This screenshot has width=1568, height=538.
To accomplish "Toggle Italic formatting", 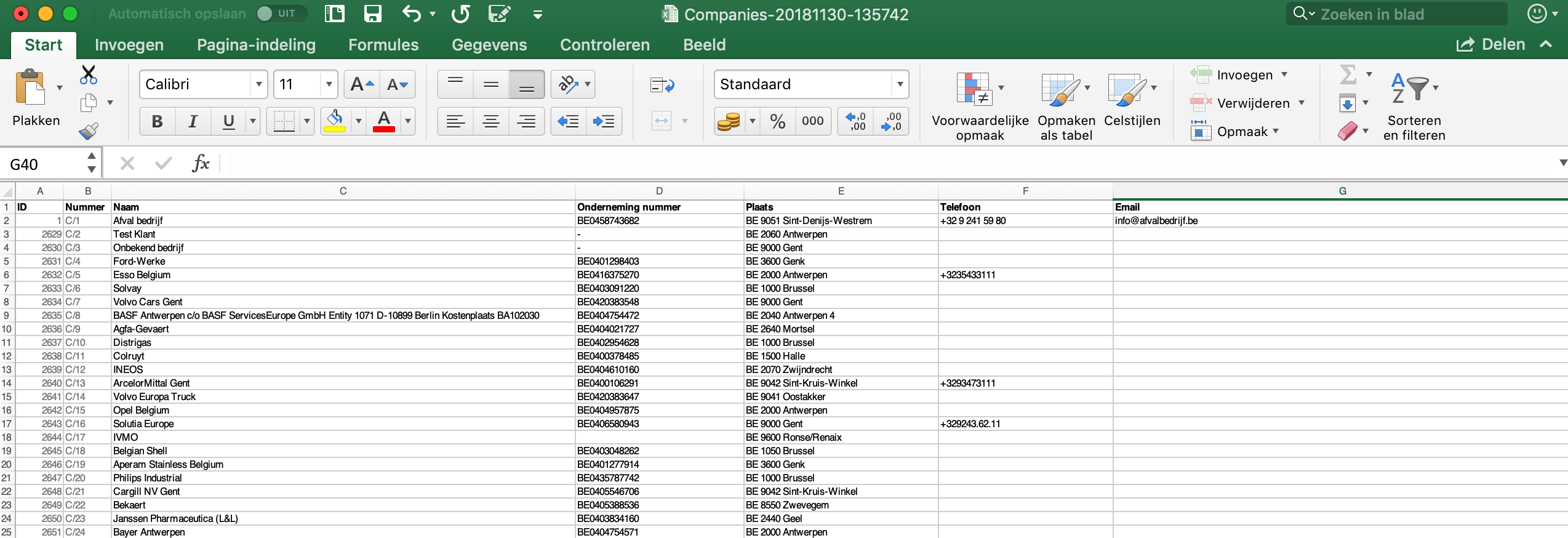I will (x=193, y=121).
